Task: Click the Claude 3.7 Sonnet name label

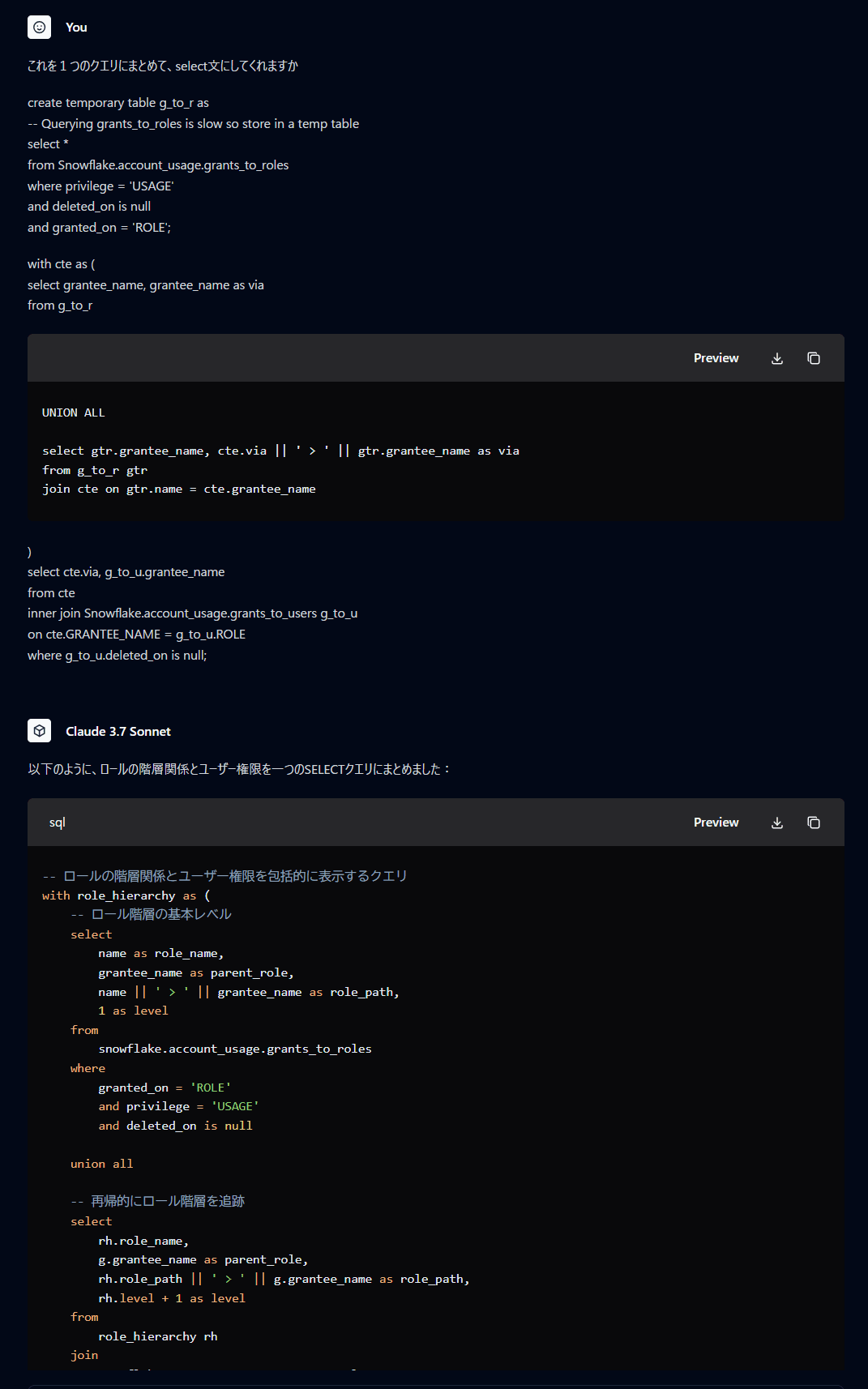Action: coord(118,732)
